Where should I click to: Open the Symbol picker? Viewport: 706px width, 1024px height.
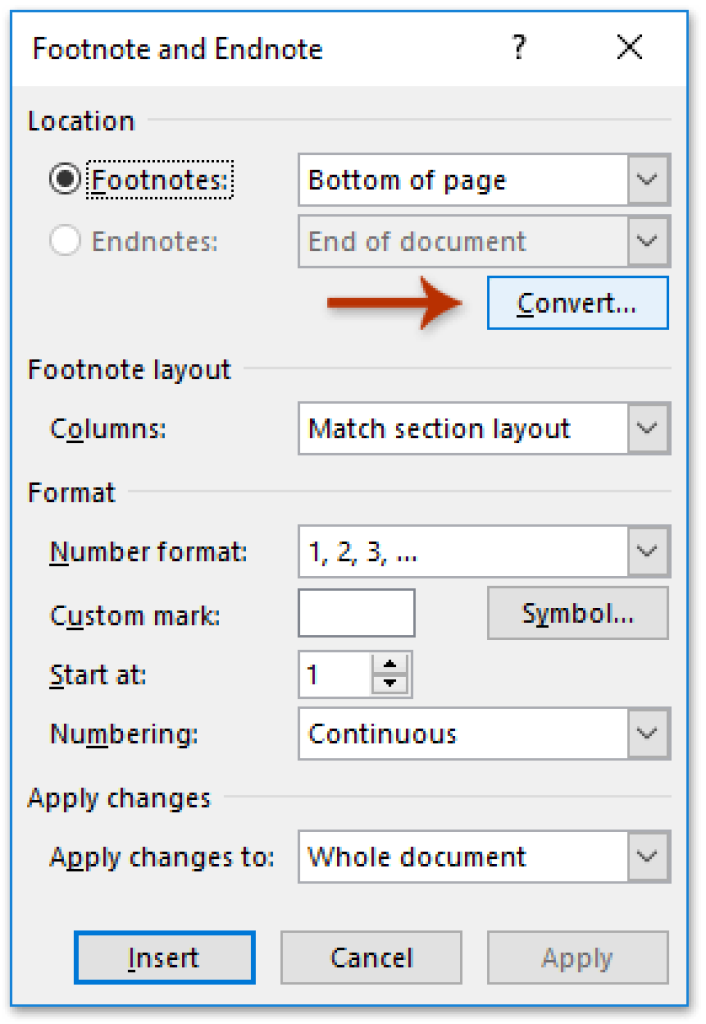point(577,613)
